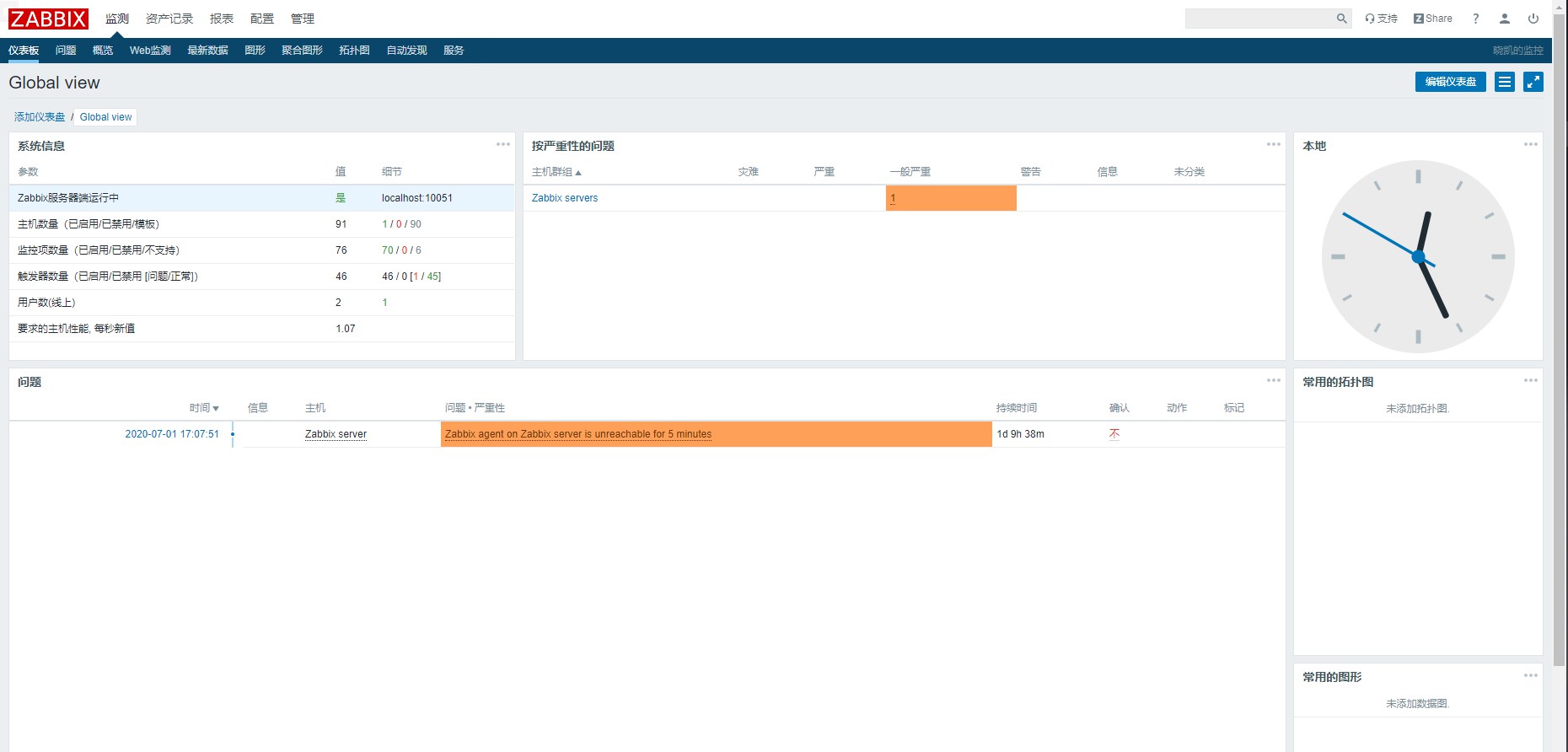Click the 未添加数据图 message
1568x752 pixels.
pyautogui.click(x=1417, y=703)
